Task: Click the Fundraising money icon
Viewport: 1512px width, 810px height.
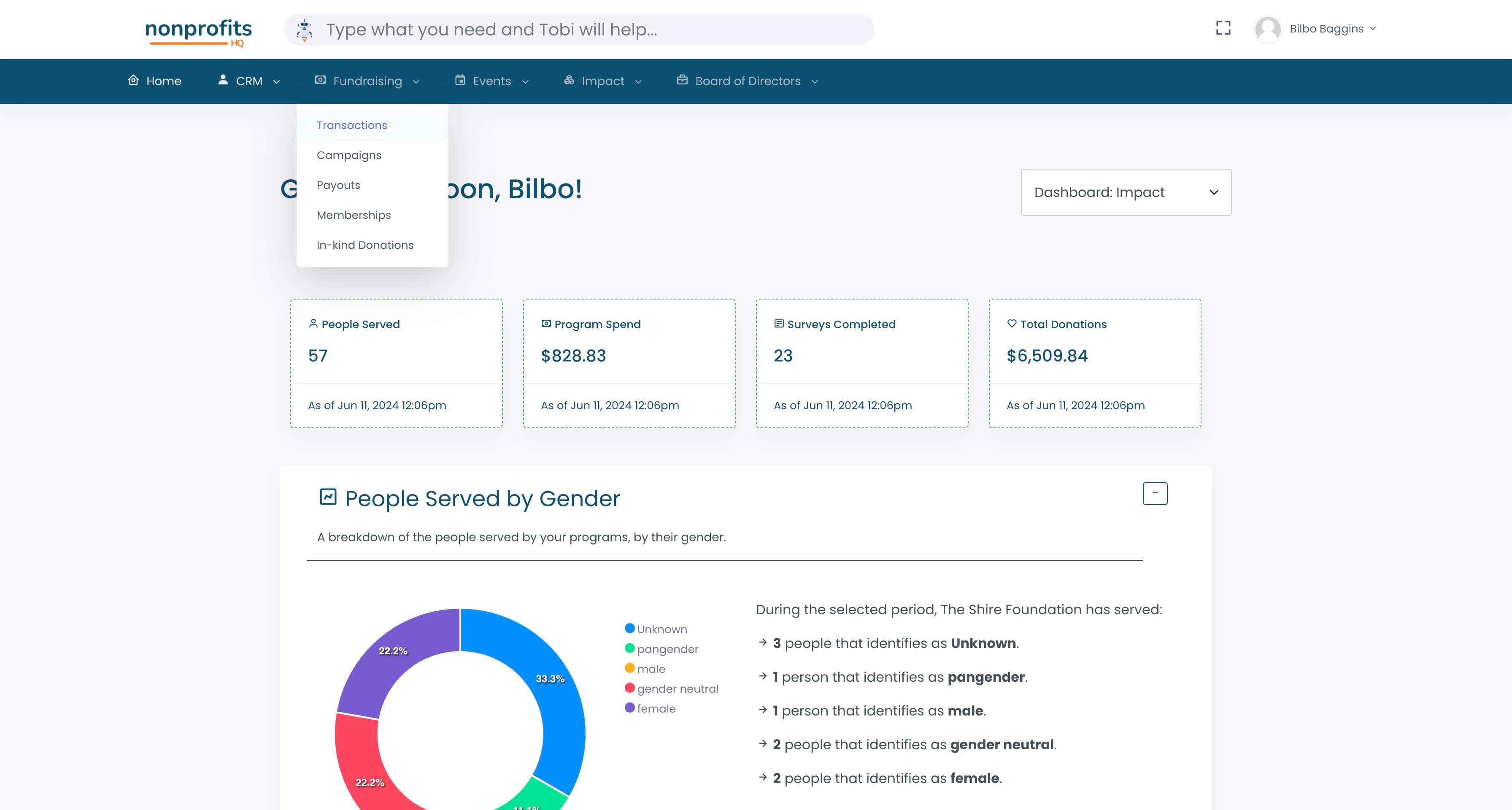Action: click(320, 80)
